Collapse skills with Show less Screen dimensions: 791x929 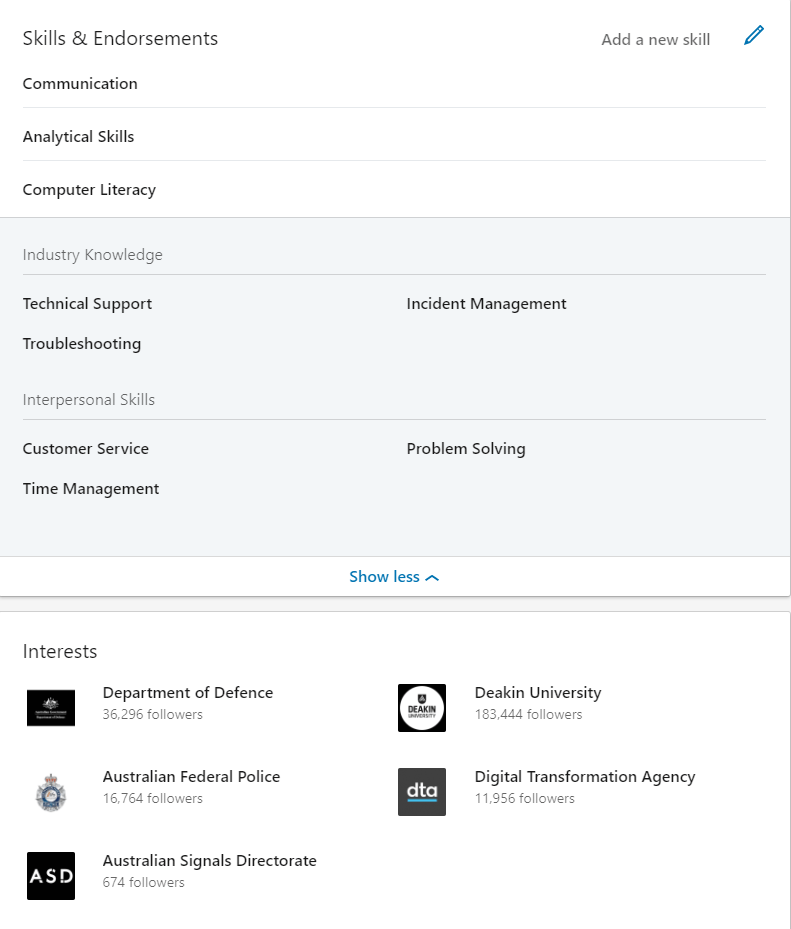pyautogui.click(x=394, y=577)
